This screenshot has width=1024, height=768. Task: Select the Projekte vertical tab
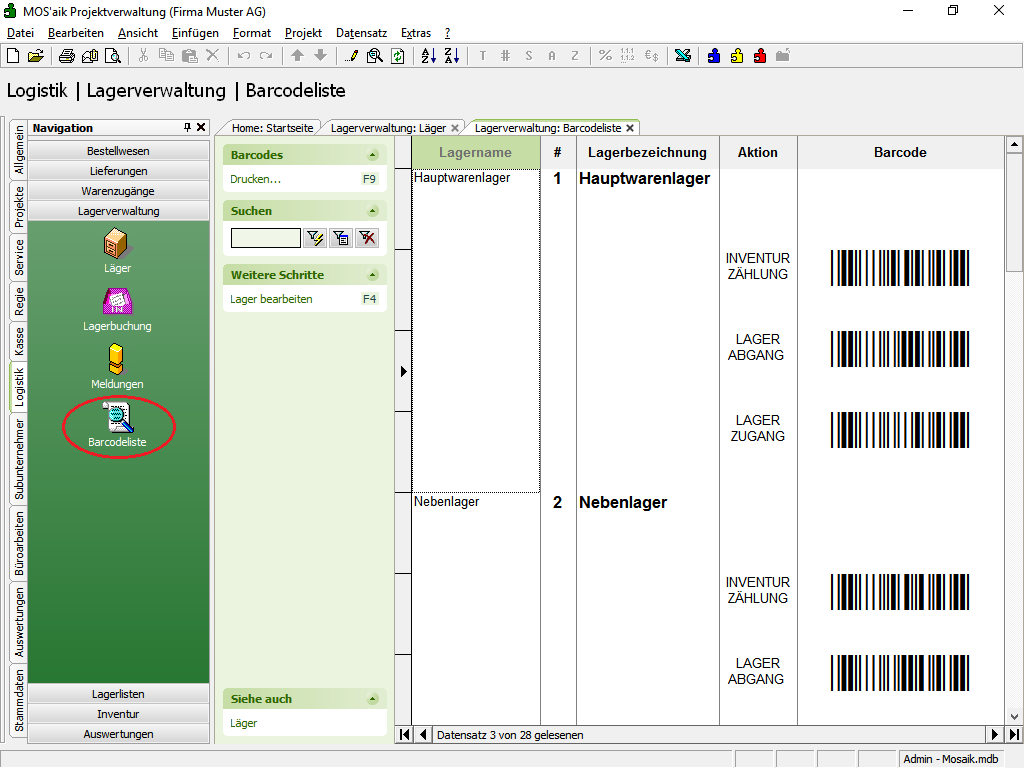click(x=19, y=206)
